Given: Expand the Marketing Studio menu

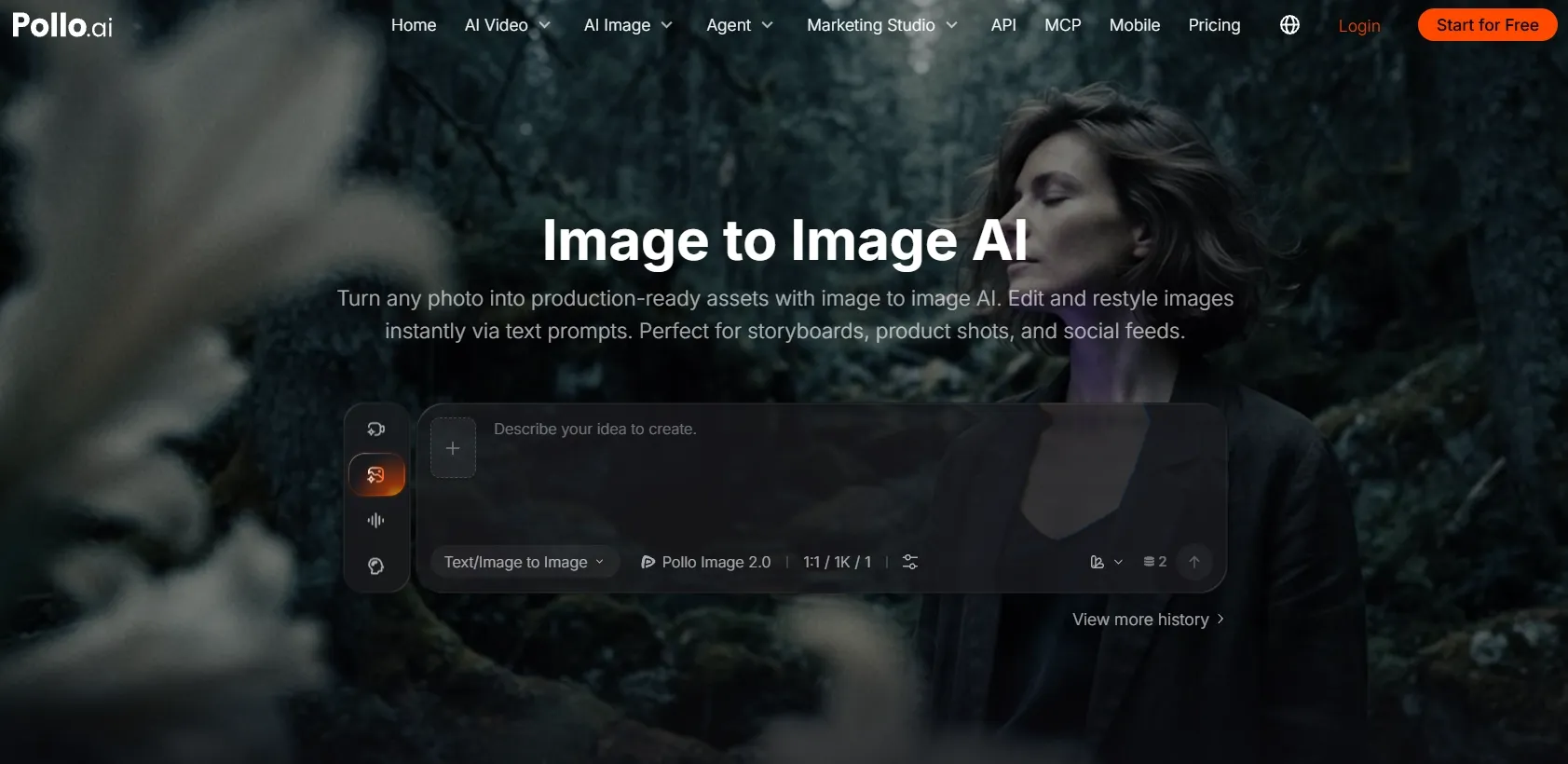Looking at the screenshot, I should pyautogui.click(x=882, y=25).
